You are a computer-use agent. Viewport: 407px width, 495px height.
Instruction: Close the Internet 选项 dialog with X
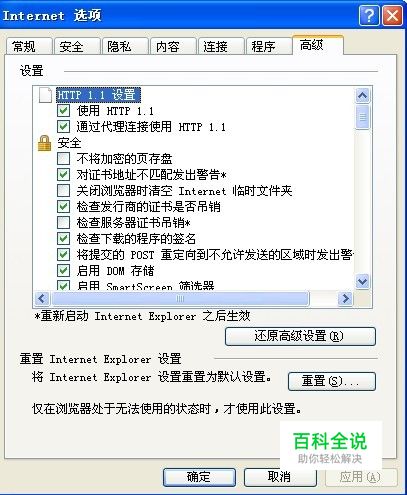(x=392, y=15)
